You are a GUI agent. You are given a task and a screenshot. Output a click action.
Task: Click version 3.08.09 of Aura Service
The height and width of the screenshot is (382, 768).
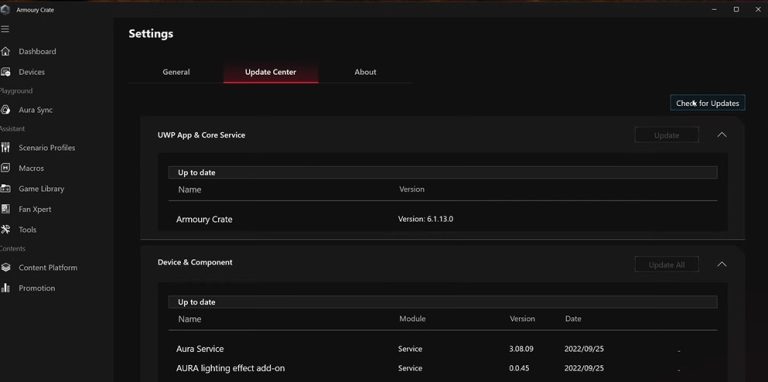coord(521,349)
